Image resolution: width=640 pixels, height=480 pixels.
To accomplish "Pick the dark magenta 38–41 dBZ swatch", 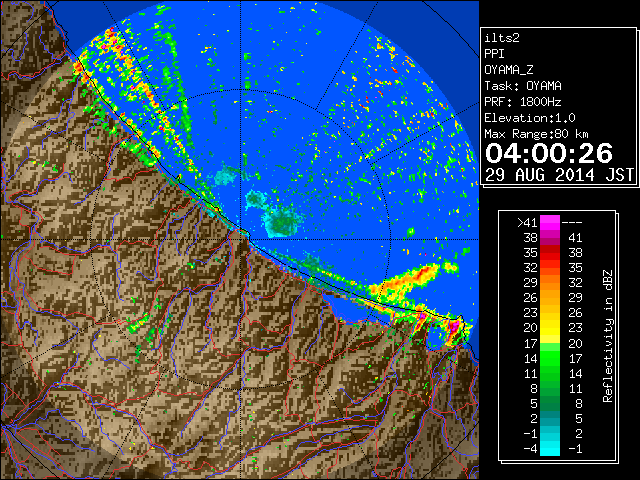I will (550, 238).
